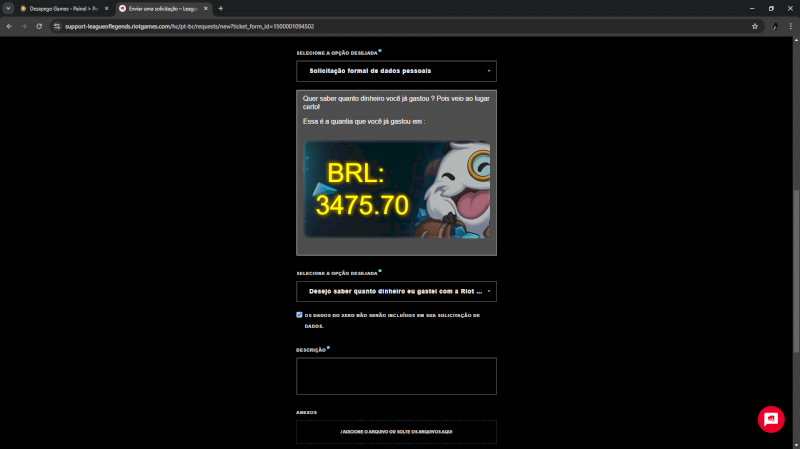This screenshot has width=800, height=449.
Task: Select the Enviar uma solicitação tab
Action: (163, 9)
